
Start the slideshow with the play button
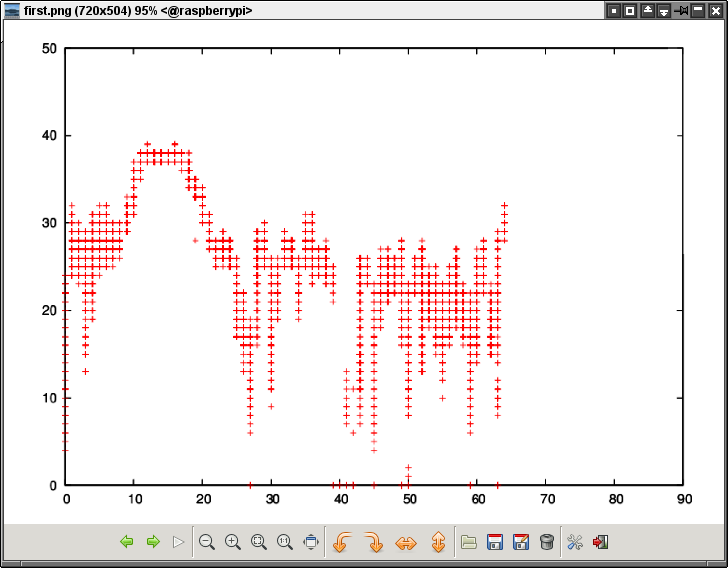pyautogui.click(x=179, y=542)
